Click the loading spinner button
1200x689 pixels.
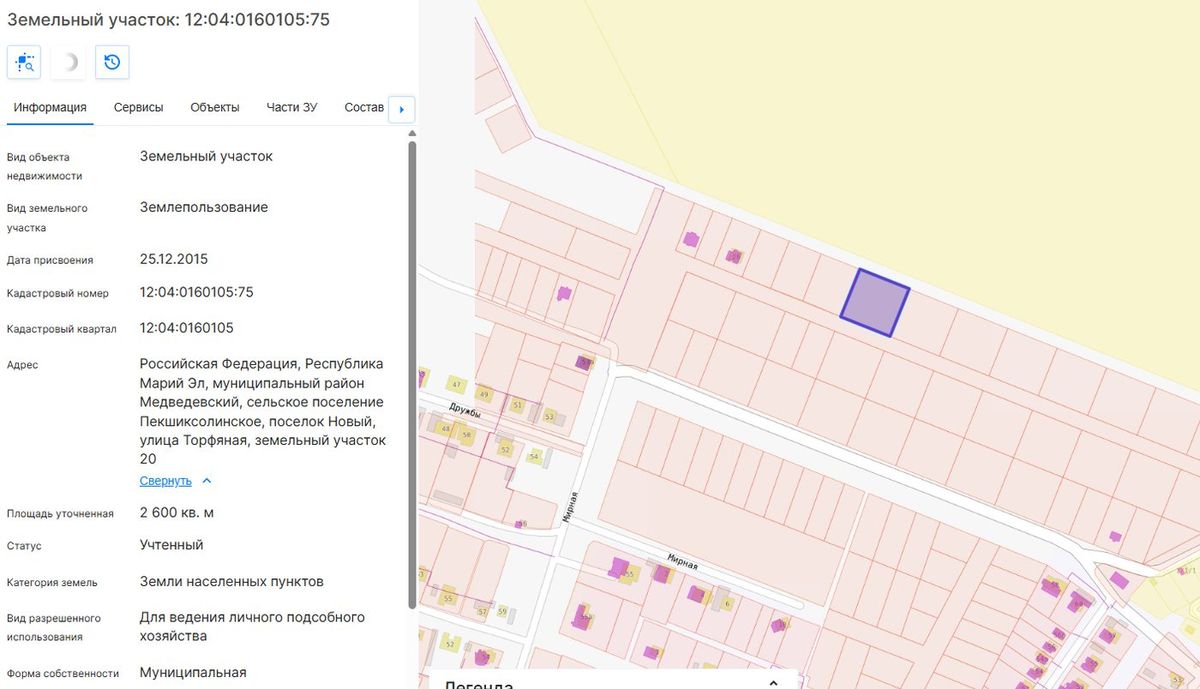(x=68, y=62)
